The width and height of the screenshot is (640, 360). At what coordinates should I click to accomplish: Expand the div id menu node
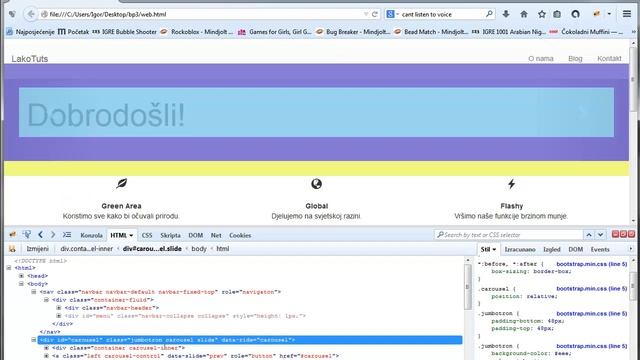pos(59,316)
